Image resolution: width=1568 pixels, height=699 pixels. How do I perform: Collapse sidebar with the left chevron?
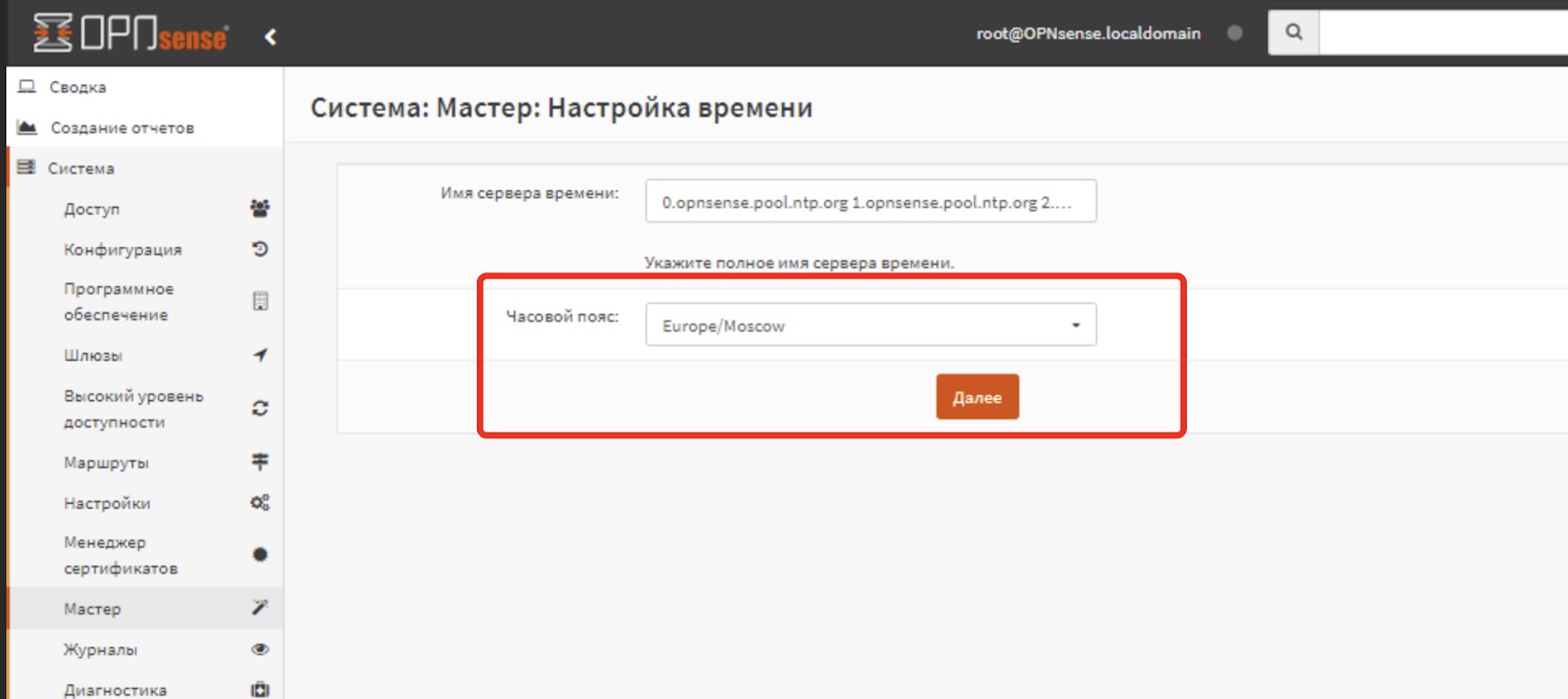(270, 37)
